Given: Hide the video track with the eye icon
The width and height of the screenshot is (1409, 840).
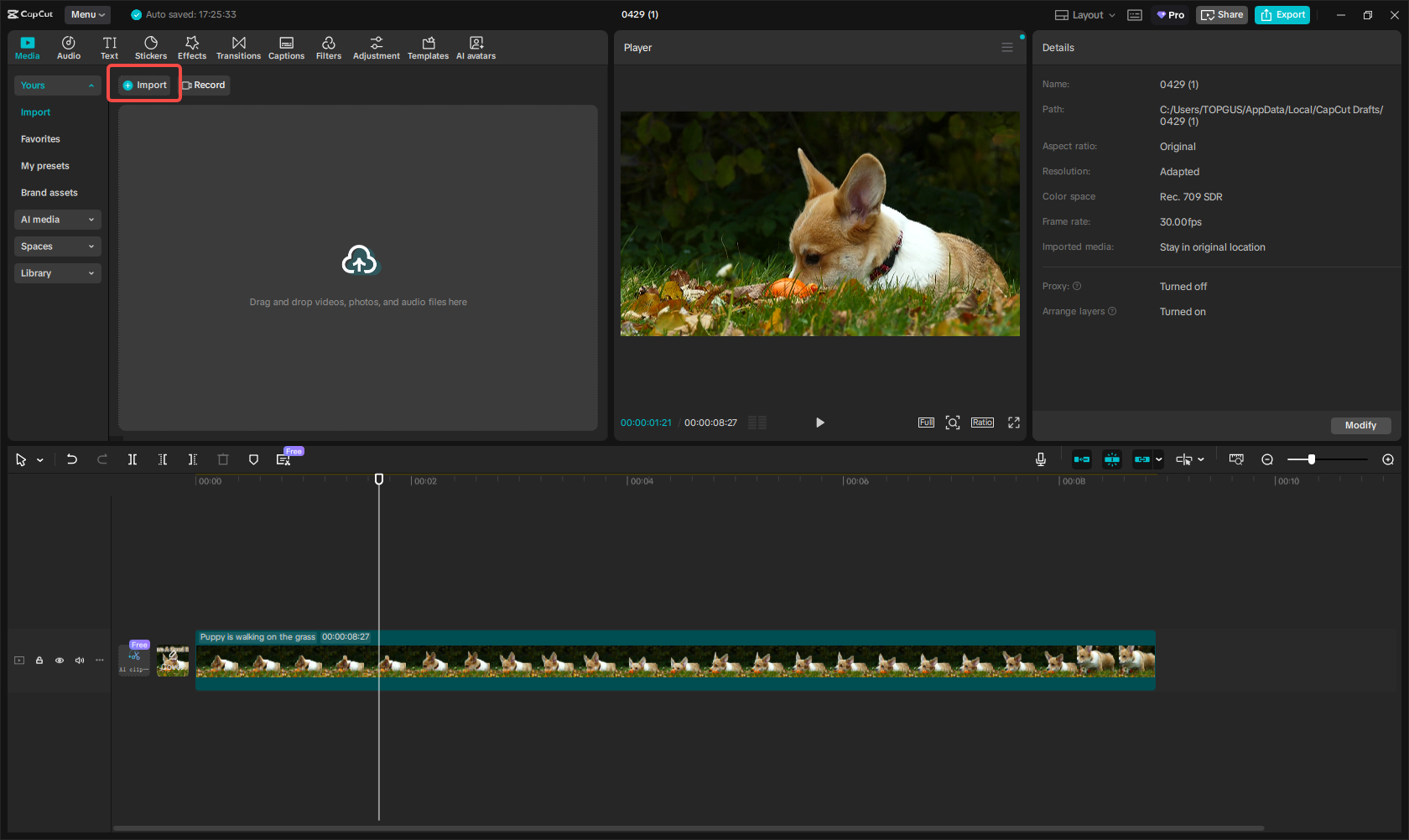Looking at the screenshot, I should 59,661.
